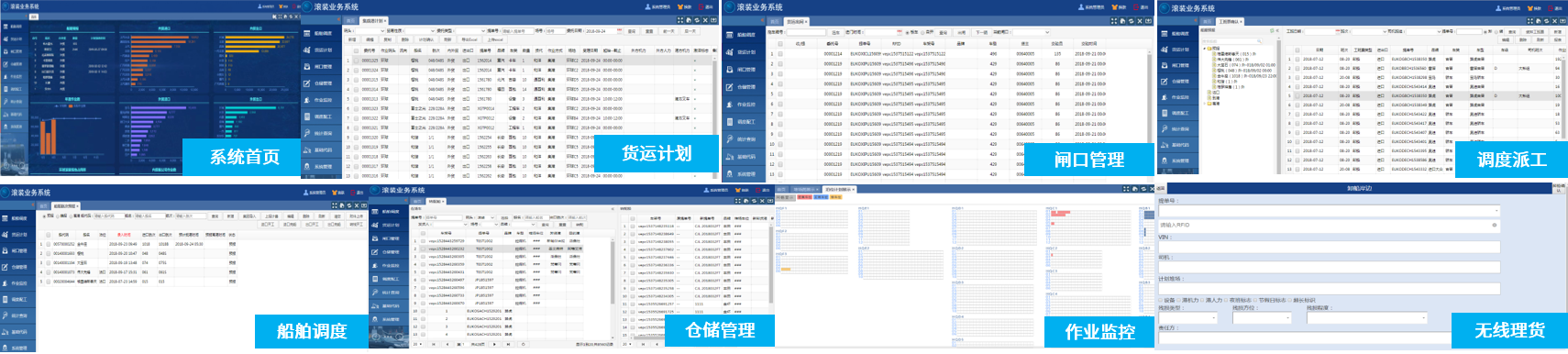This screenshot has height=354, width=1568.
Task: Open 闸口管理 sidebar icon in 货运计划 window
Action: 308,66
